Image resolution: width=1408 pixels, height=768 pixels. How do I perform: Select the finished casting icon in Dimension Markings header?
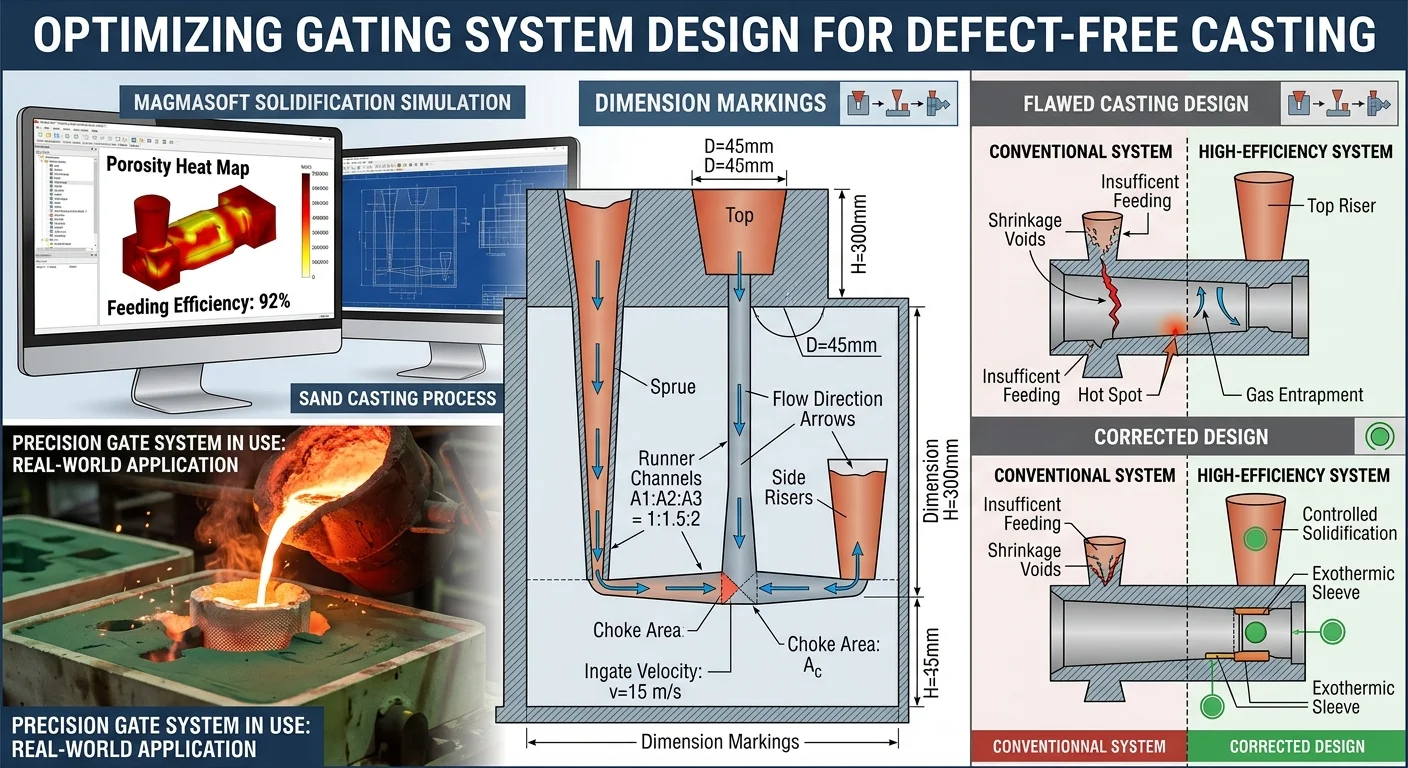(938, 103)
